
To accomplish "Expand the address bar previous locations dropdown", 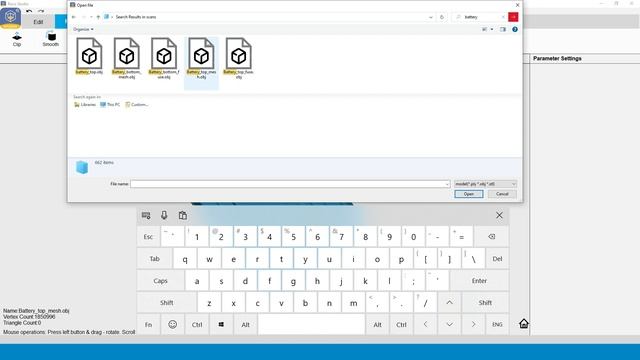I will coord(431,17).
